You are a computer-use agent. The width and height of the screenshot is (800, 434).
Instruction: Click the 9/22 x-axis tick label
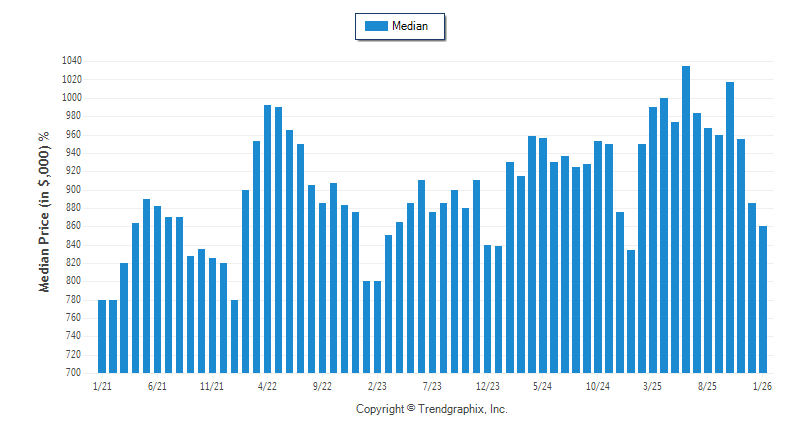pos(322,385)
